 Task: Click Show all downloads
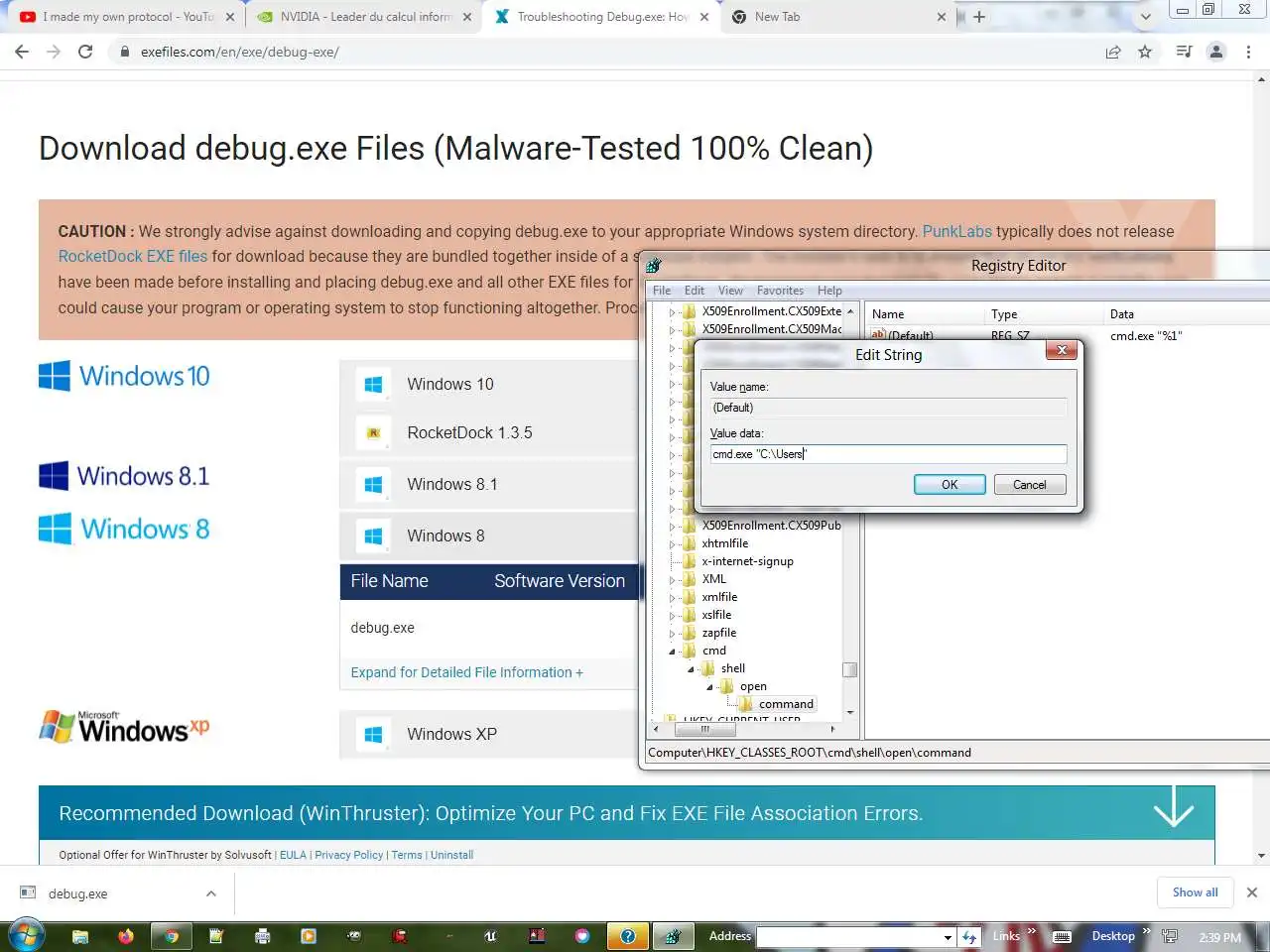coord(1195,892)
